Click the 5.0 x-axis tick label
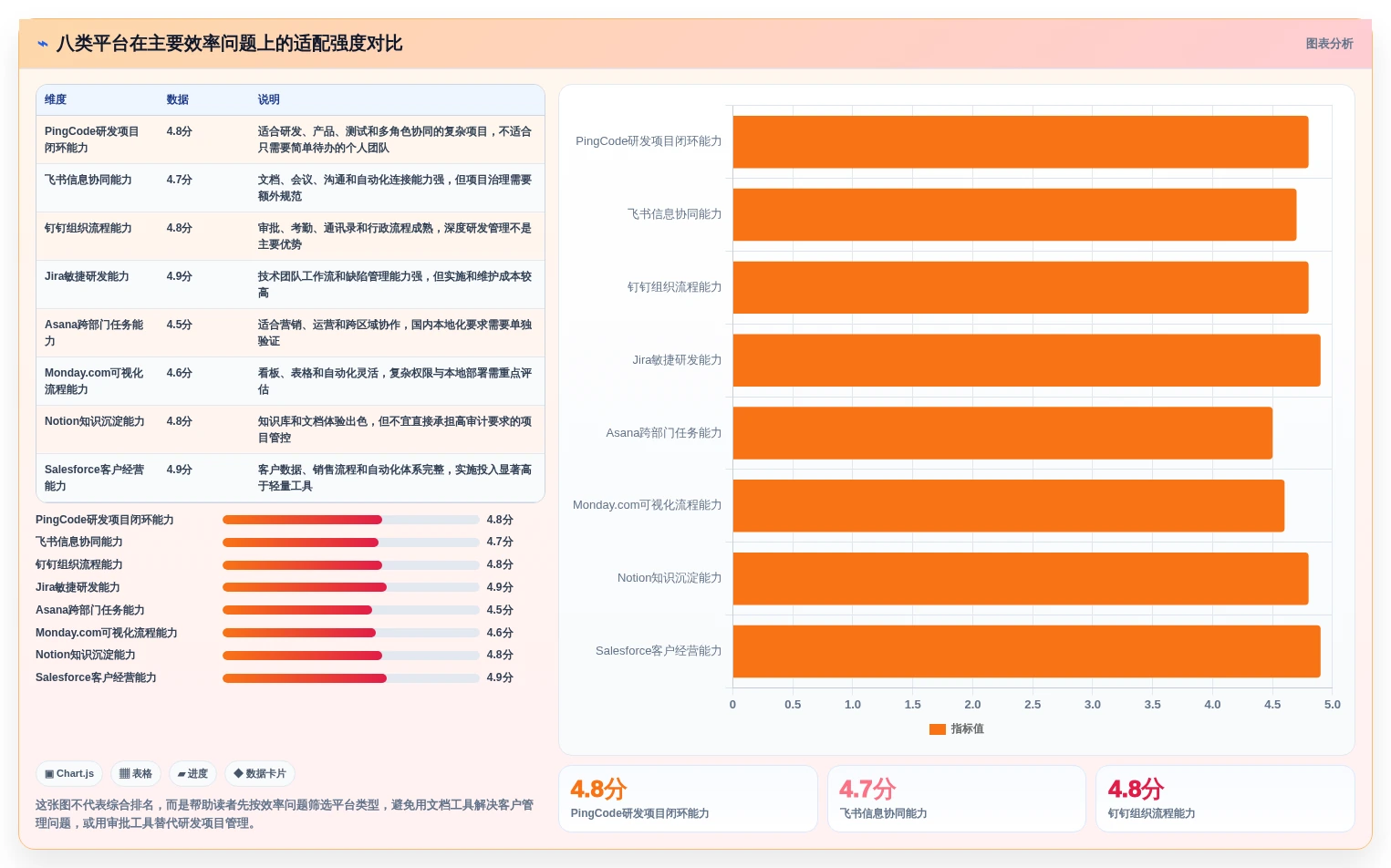Image resolution: width=1391 pixels, height=868 pixels. [x=1333, y=705]
